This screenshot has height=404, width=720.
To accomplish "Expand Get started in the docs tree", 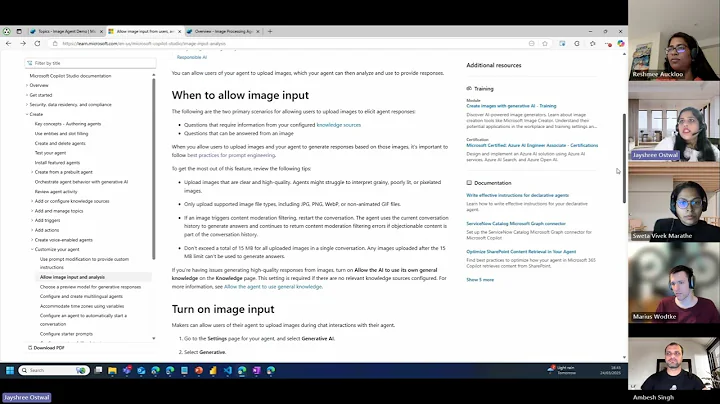I will click(27, 95).
